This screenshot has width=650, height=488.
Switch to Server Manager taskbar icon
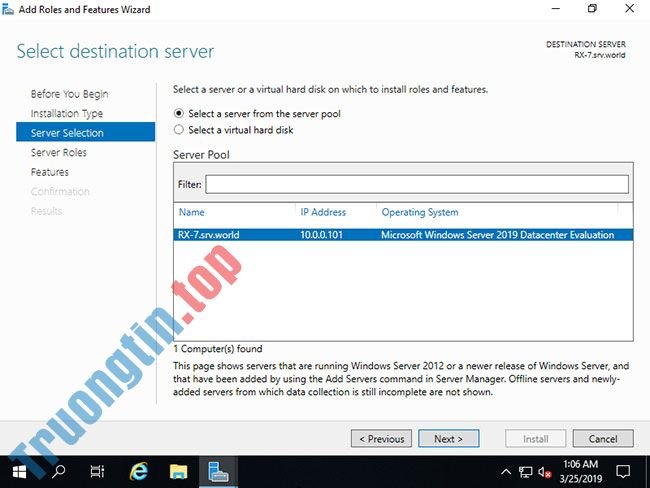click(x=218, y=472)
